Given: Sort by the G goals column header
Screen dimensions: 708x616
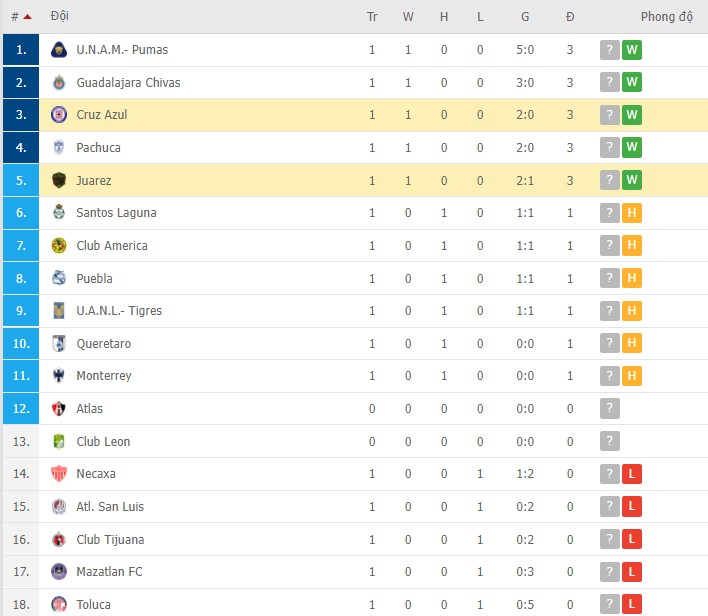Looking at the screenshot, I should click(x=525, y=17).
